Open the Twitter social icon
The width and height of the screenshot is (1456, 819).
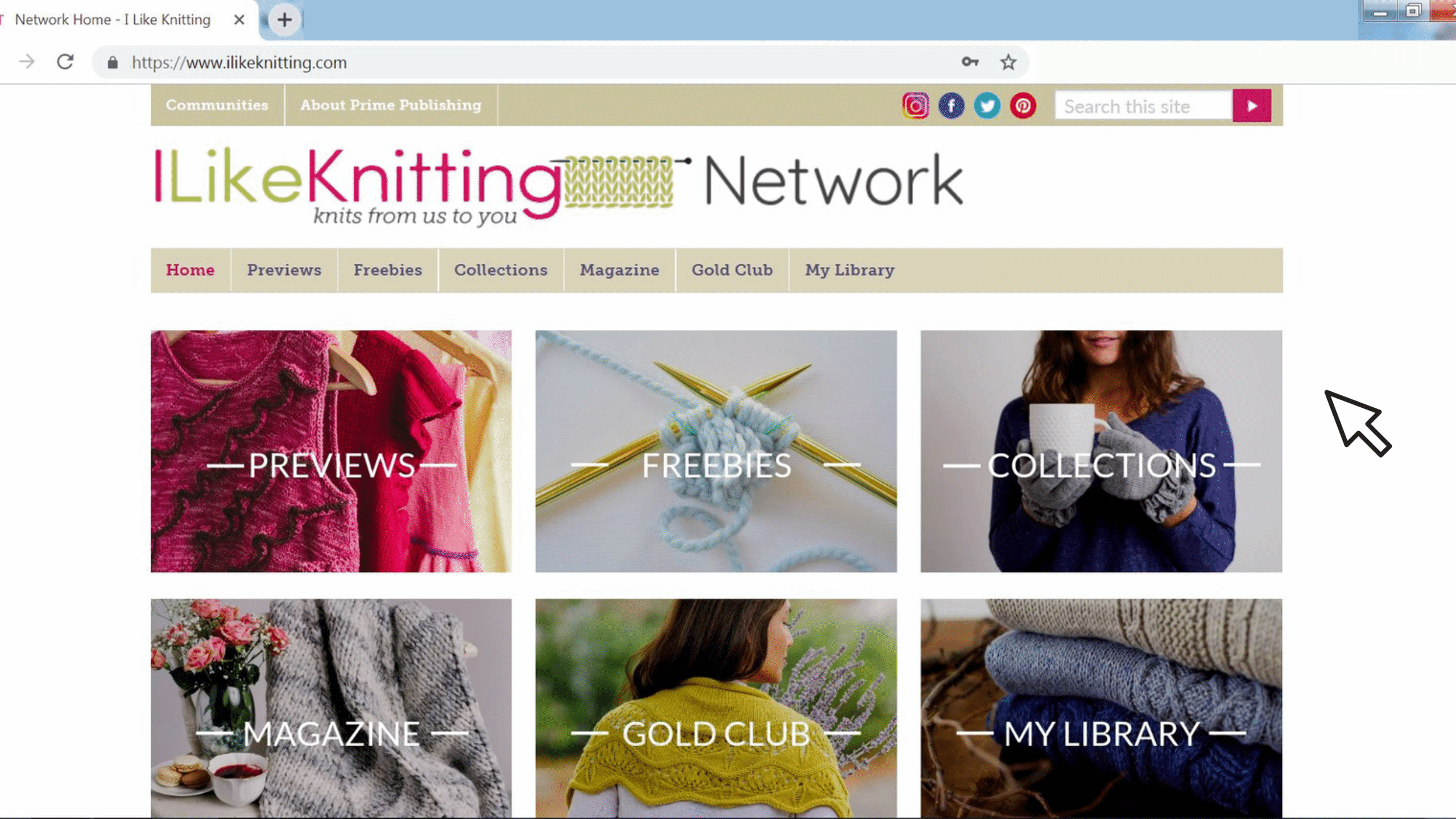click(x=987, y=106)
